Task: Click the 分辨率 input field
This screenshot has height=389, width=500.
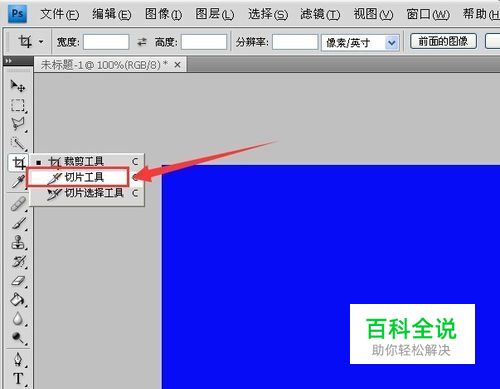Action: (x=295, y=42)
